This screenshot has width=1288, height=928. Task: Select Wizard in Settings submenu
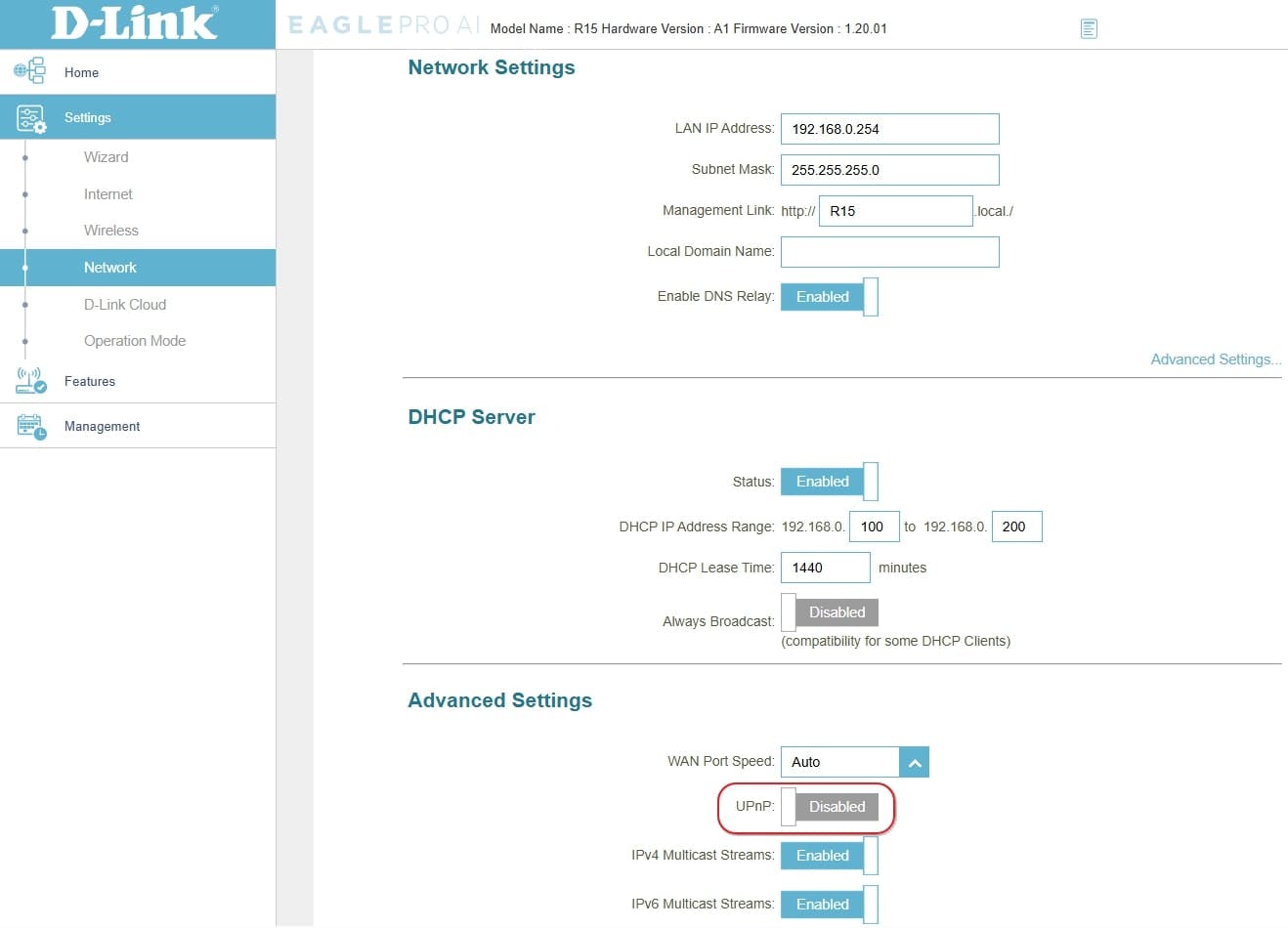106,157
